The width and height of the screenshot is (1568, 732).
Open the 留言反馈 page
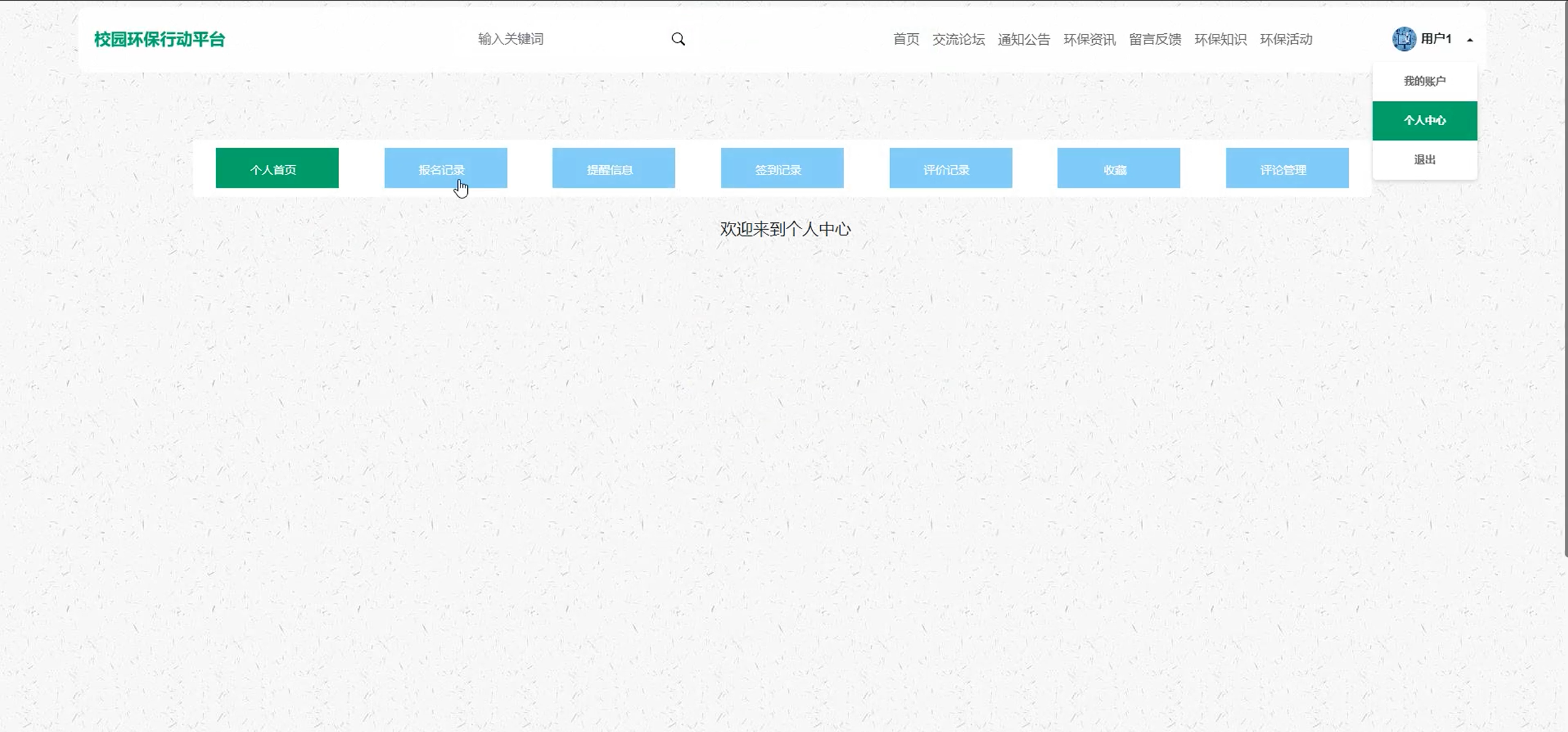pos(1155,39)
